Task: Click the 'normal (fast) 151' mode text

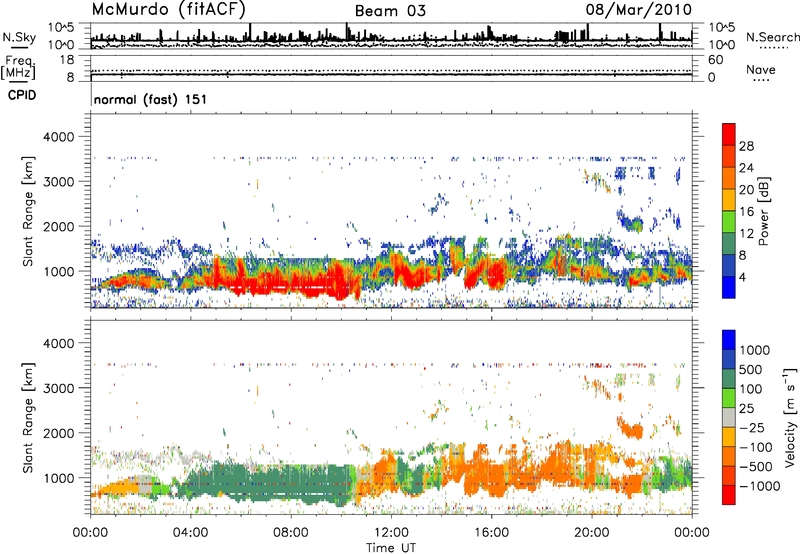Action: 150,99
